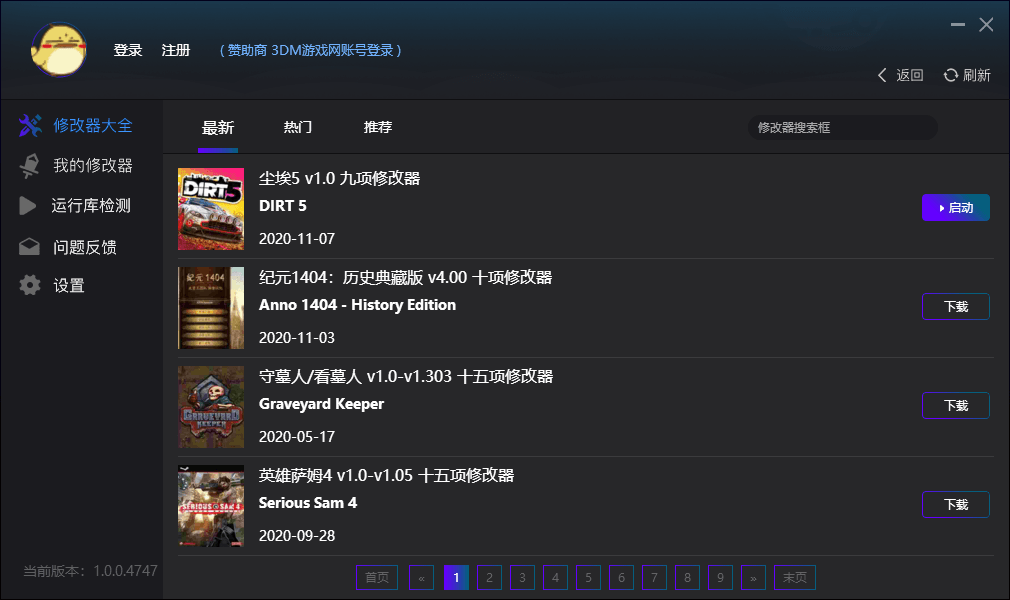Viewport: 1010px width, 600px height.
Task: Switch to the 推荐 tab
Action: click(x=376, y=128)
